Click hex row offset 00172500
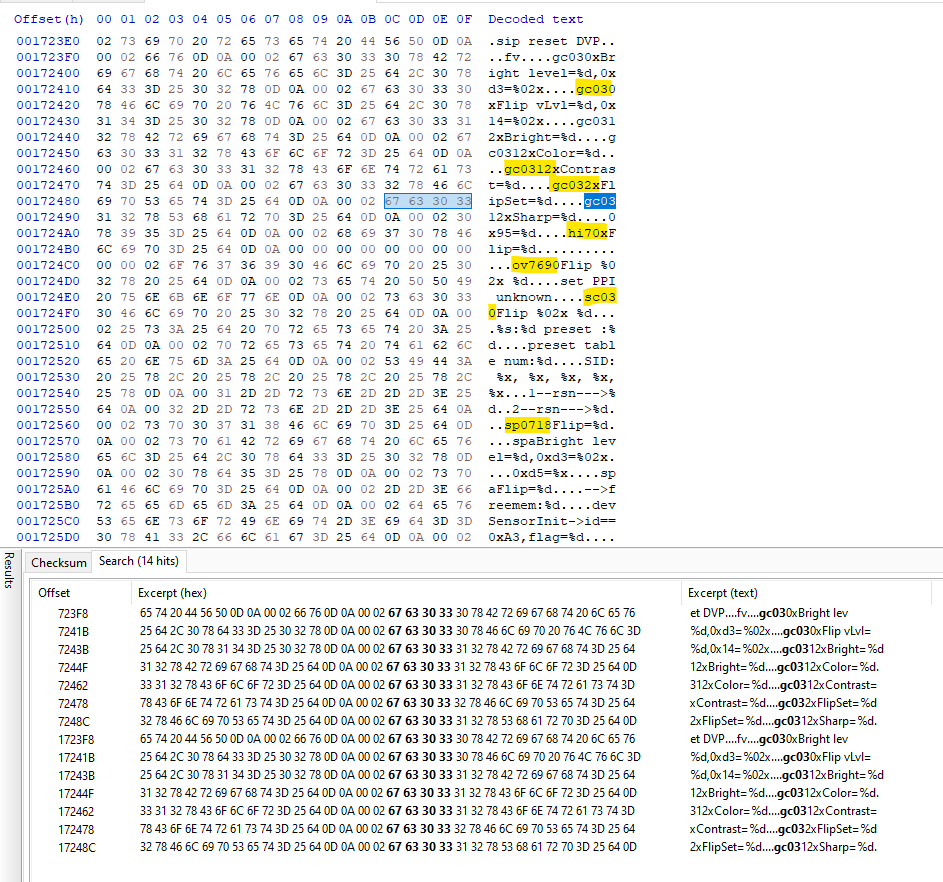Viewport: 943px width, 882px height. (x=48, y=329)
